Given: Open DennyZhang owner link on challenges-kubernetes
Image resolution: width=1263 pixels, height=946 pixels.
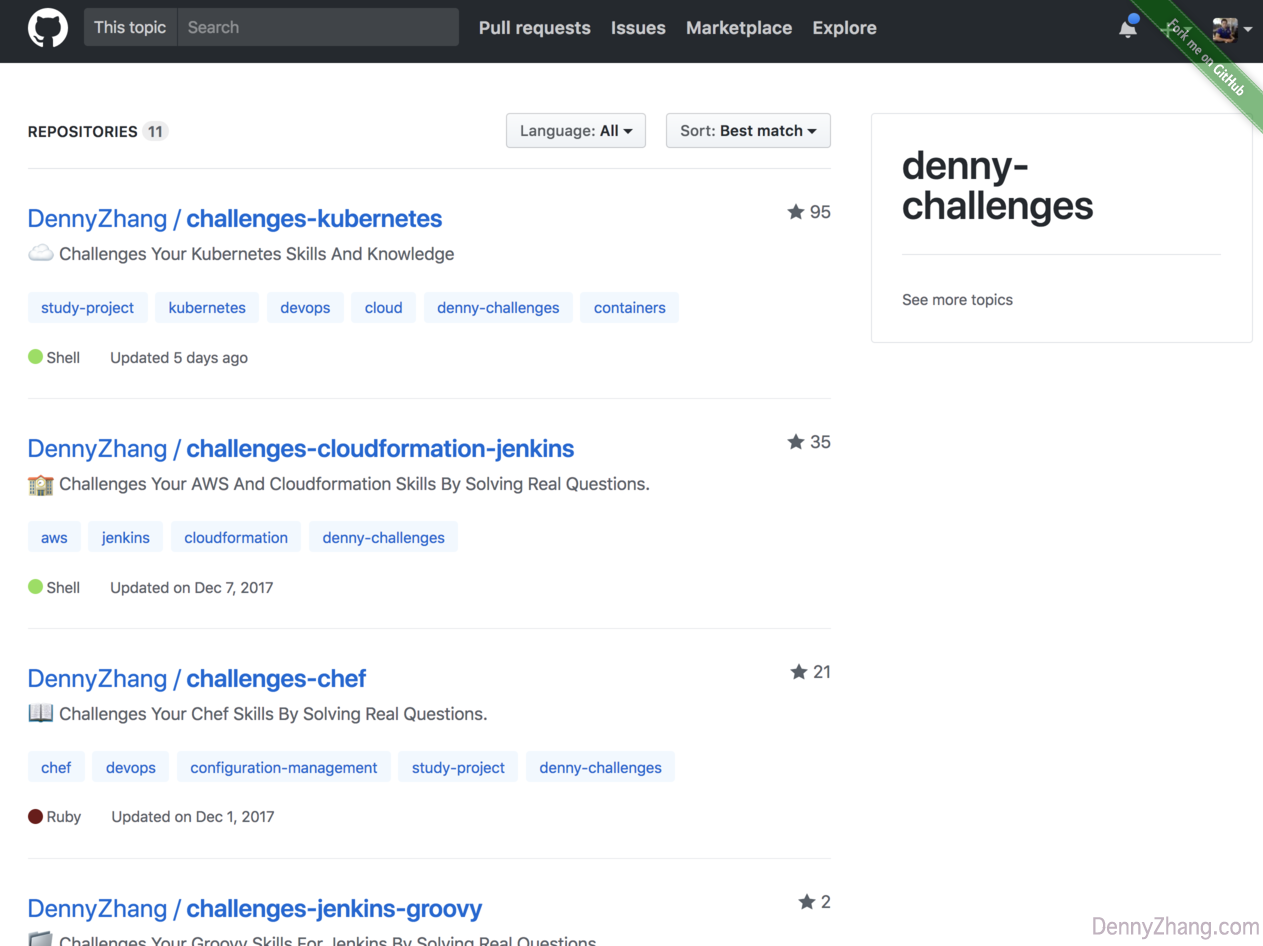Looking at the screenshot, I should pos(96,218).
